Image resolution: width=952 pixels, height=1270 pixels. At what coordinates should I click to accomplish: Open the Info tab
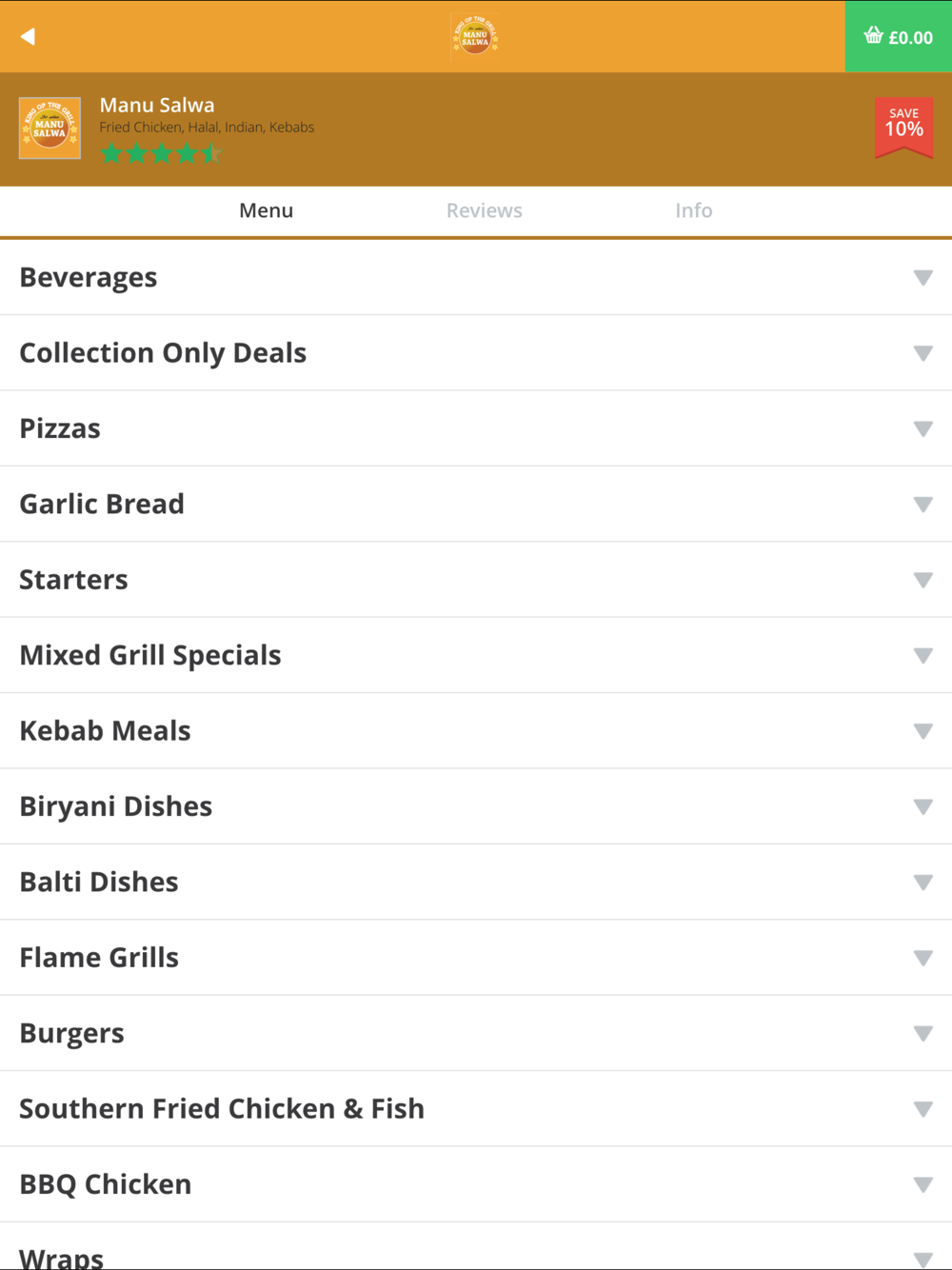coord(693,210)
